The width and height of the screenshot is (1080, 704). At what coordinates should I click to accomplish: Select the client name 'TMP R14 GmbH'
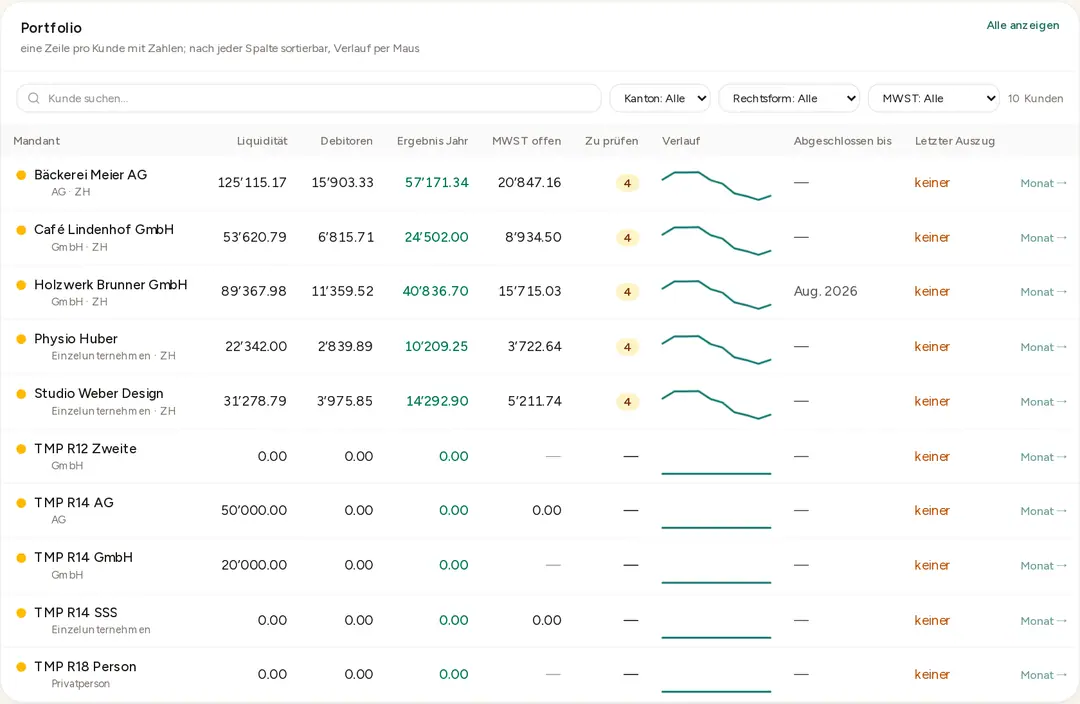83,557
